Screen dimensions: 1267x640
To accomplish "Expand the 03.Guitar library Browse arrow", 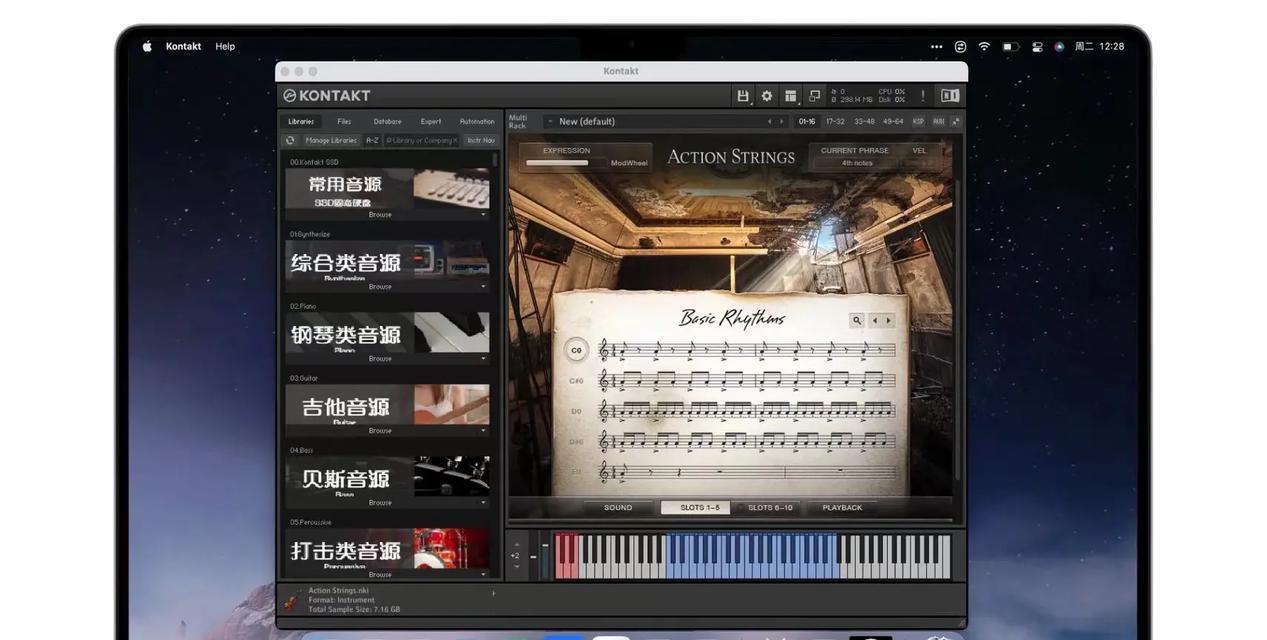I will click(484, 431).
